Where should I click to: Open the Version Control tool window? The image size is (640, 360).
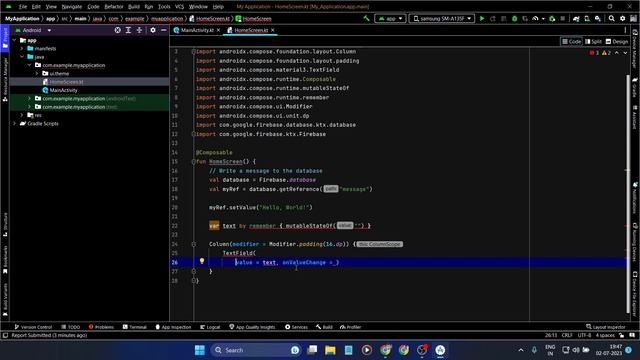(33, 327)
